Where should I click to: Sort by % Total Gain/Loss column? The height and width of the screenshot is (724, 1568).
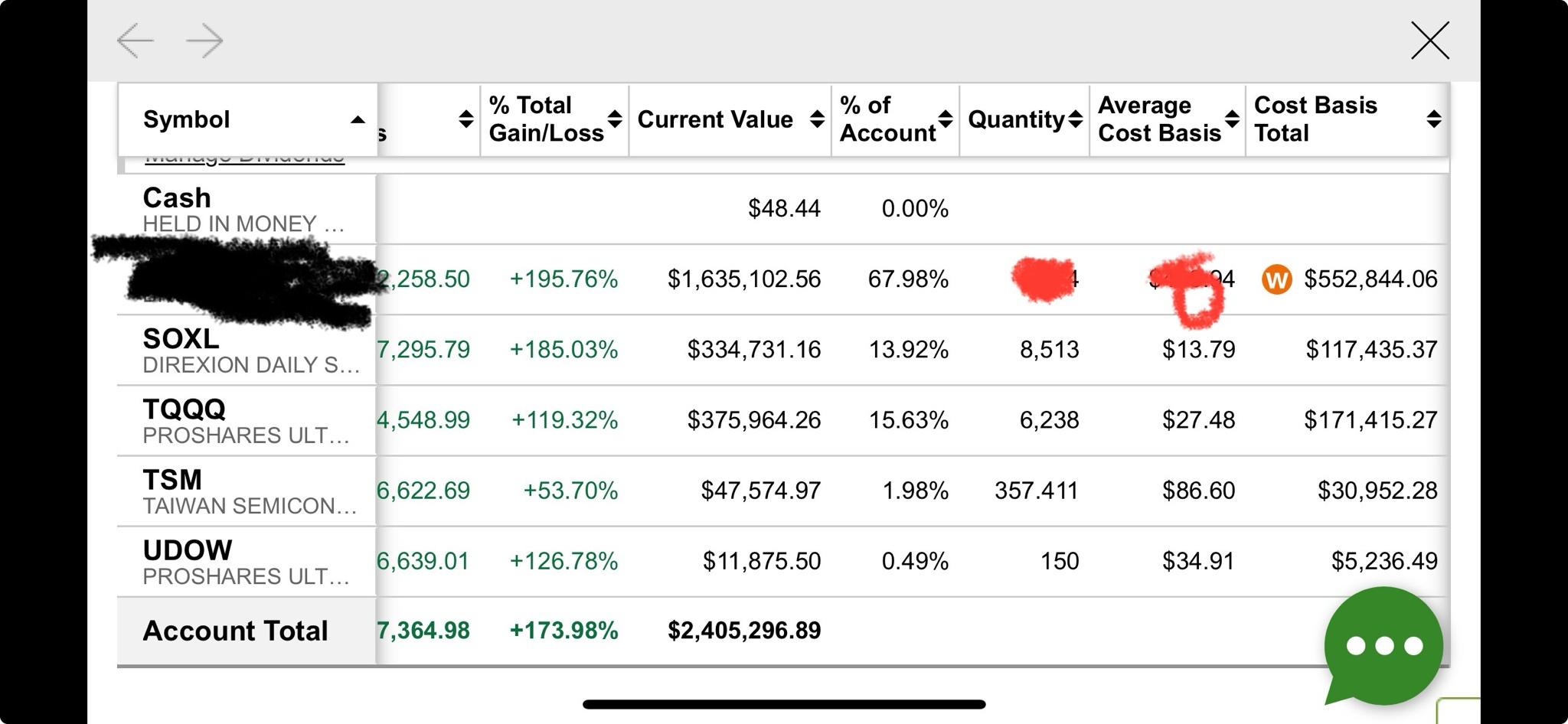(x=555, y=119)
